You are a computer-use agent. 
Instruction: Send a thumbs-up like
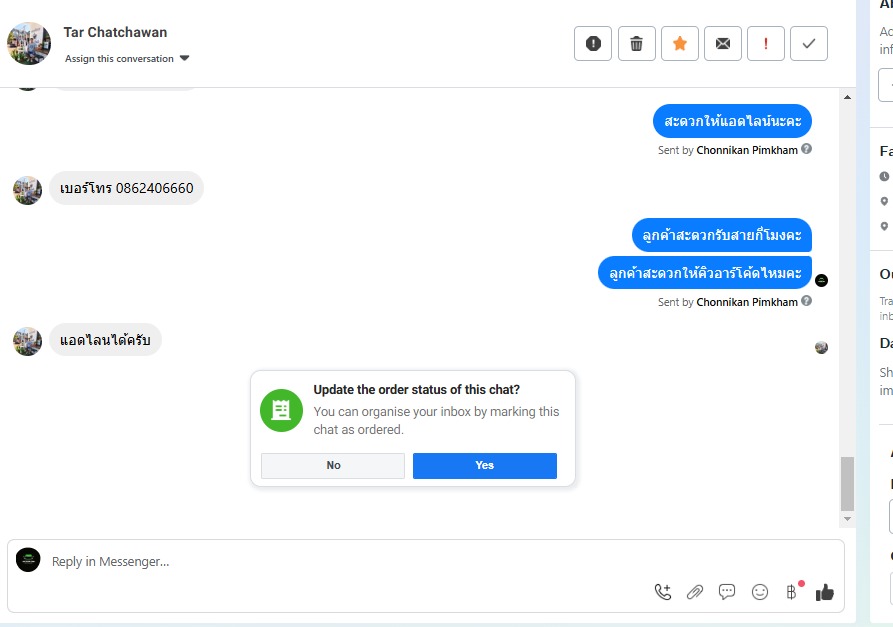(825, 592)
